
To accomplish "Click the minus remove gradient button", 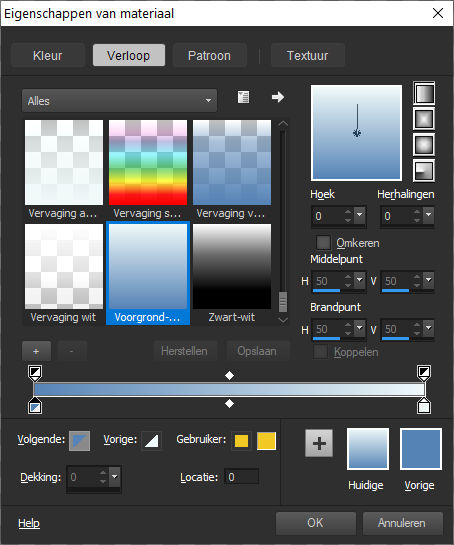I will (72, 351).
